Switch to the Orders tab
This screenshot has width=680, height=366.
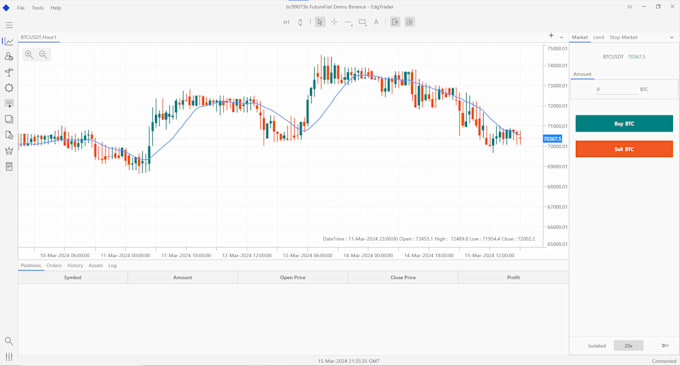pos(54,266)
